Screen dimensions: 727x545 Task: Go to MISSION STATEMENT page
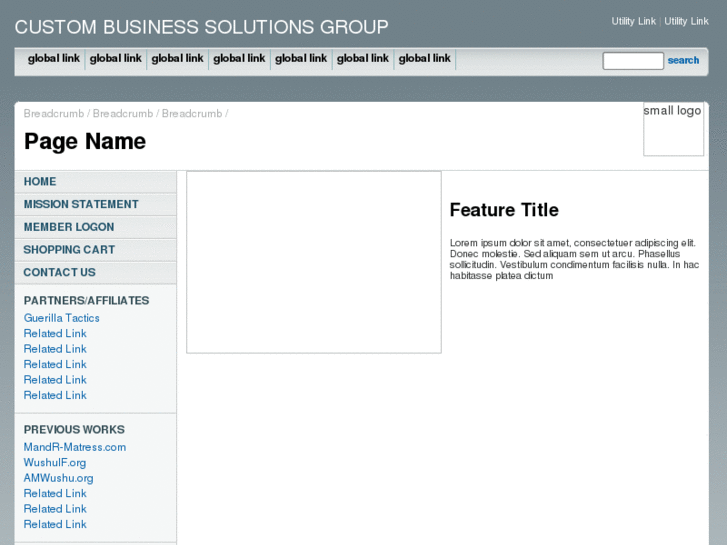tap(81, 204)
